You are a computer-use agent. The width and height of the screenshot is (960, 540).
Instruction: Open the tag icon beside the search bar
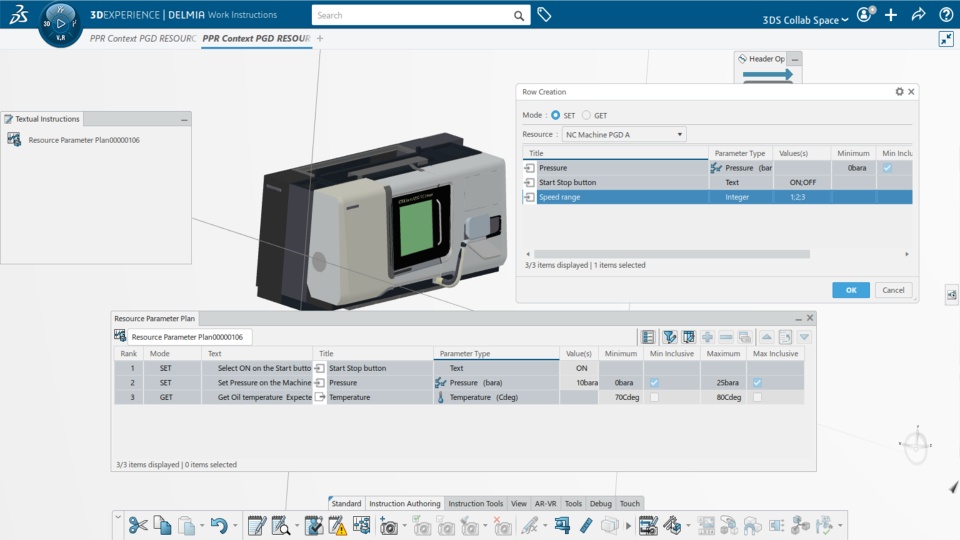point(544,15)
